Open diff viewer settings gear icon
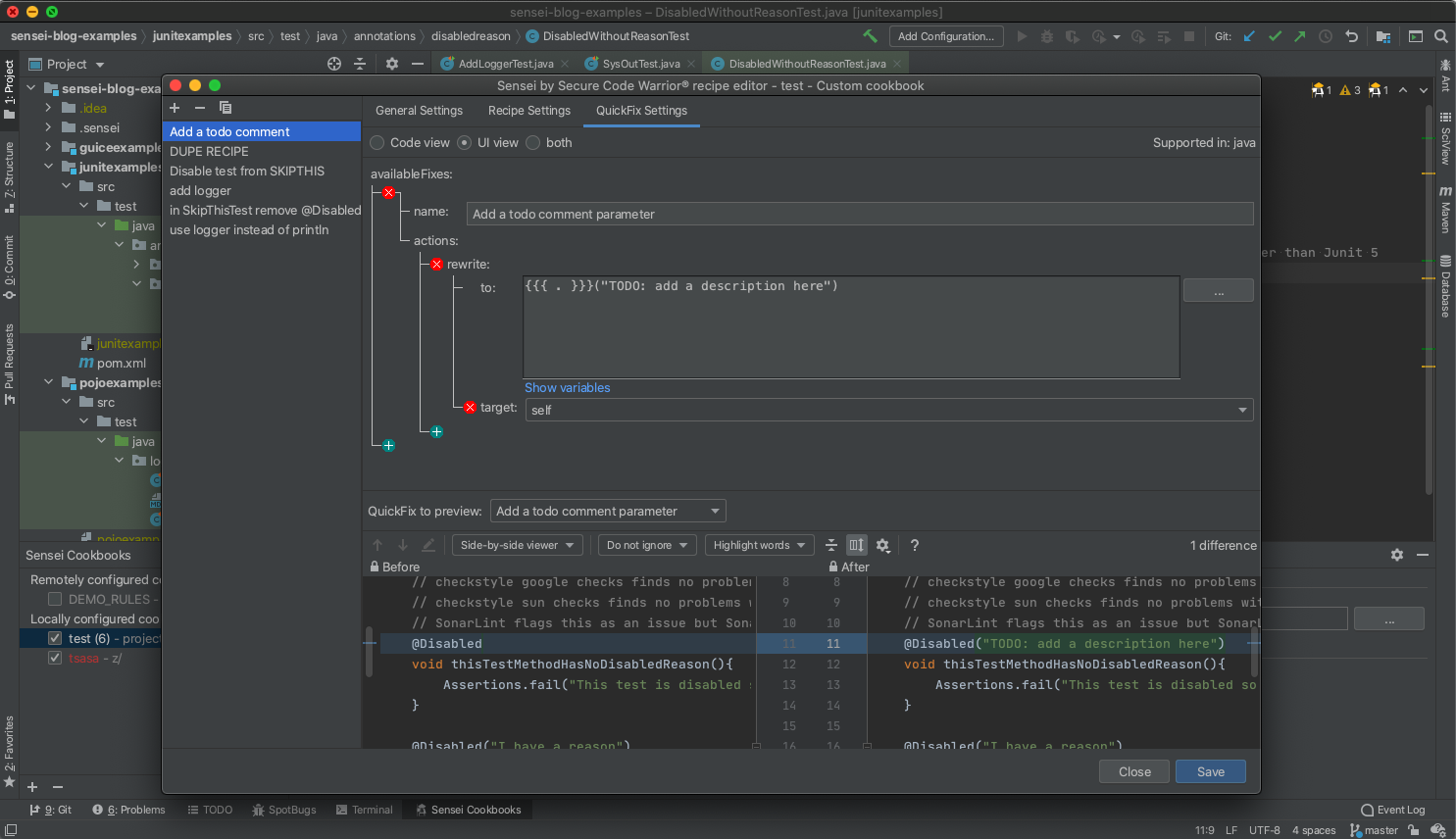Viewport: 1456px width, 839px height. (x=882, y=546)
